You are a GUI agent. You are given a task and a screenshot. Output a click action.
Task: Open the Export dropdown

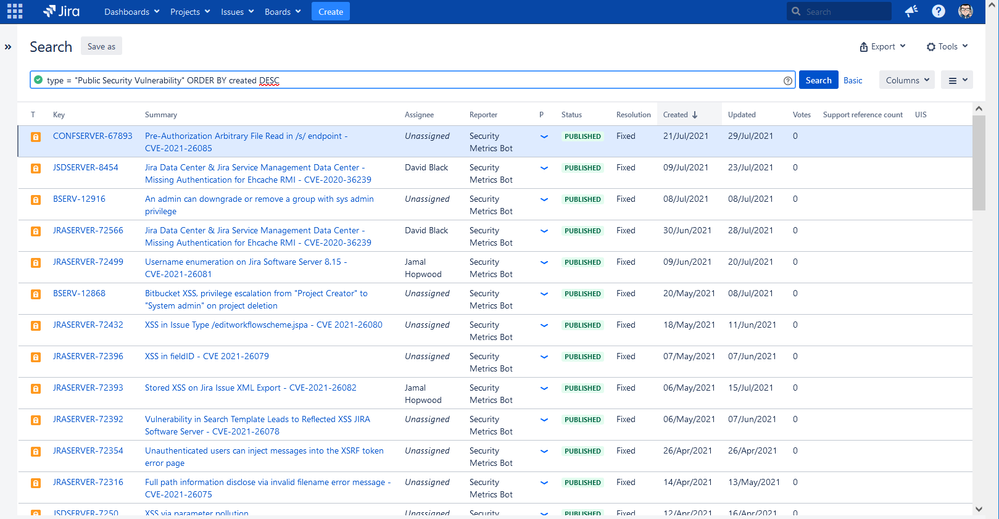[882, 46]
